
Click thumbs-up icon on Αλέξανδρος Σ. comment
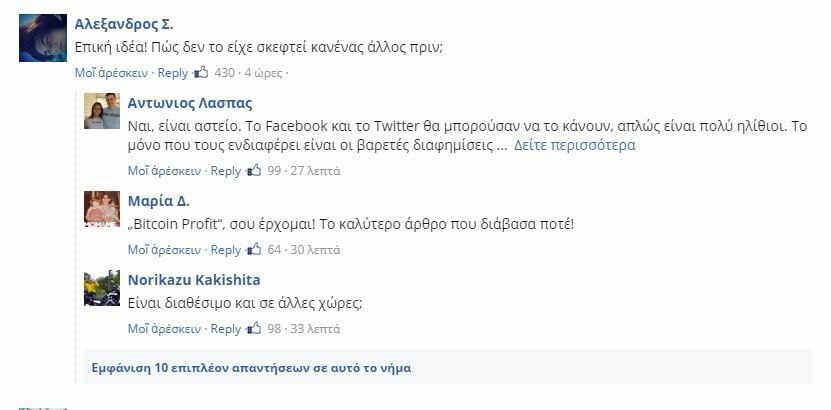point(201,73)
